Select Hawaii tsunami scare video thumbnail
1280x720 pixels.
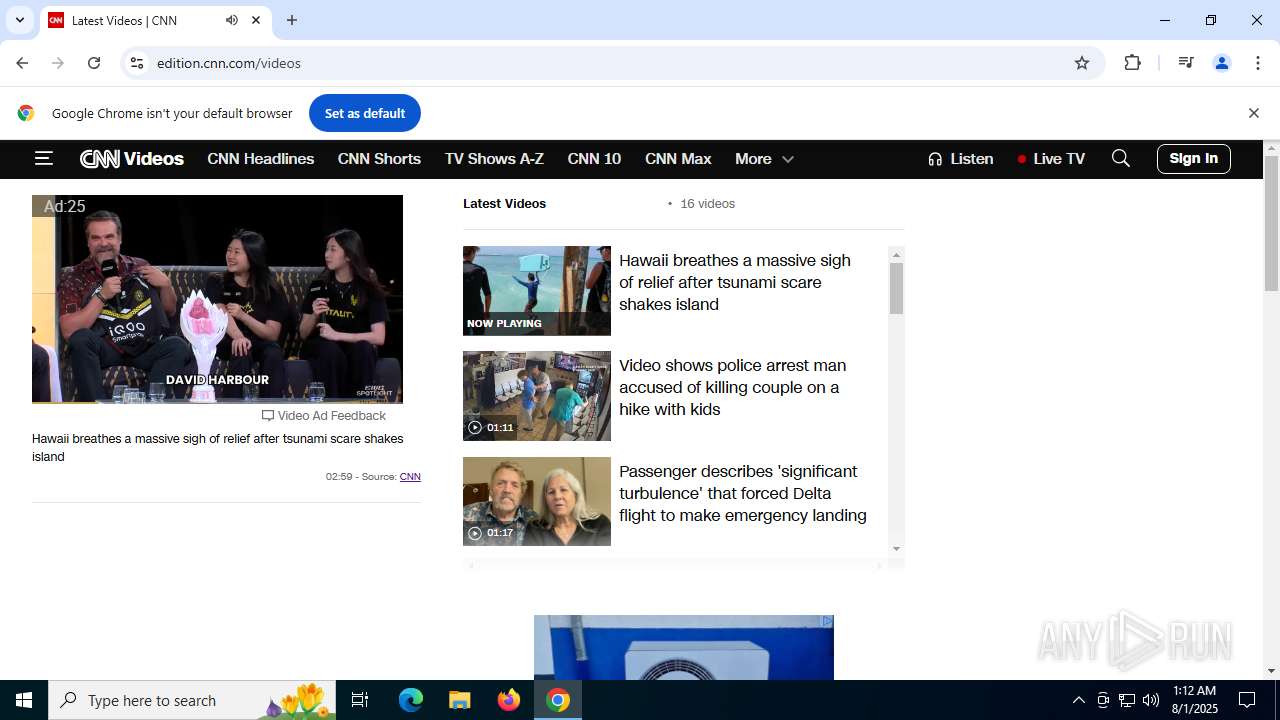pos(537,291)
